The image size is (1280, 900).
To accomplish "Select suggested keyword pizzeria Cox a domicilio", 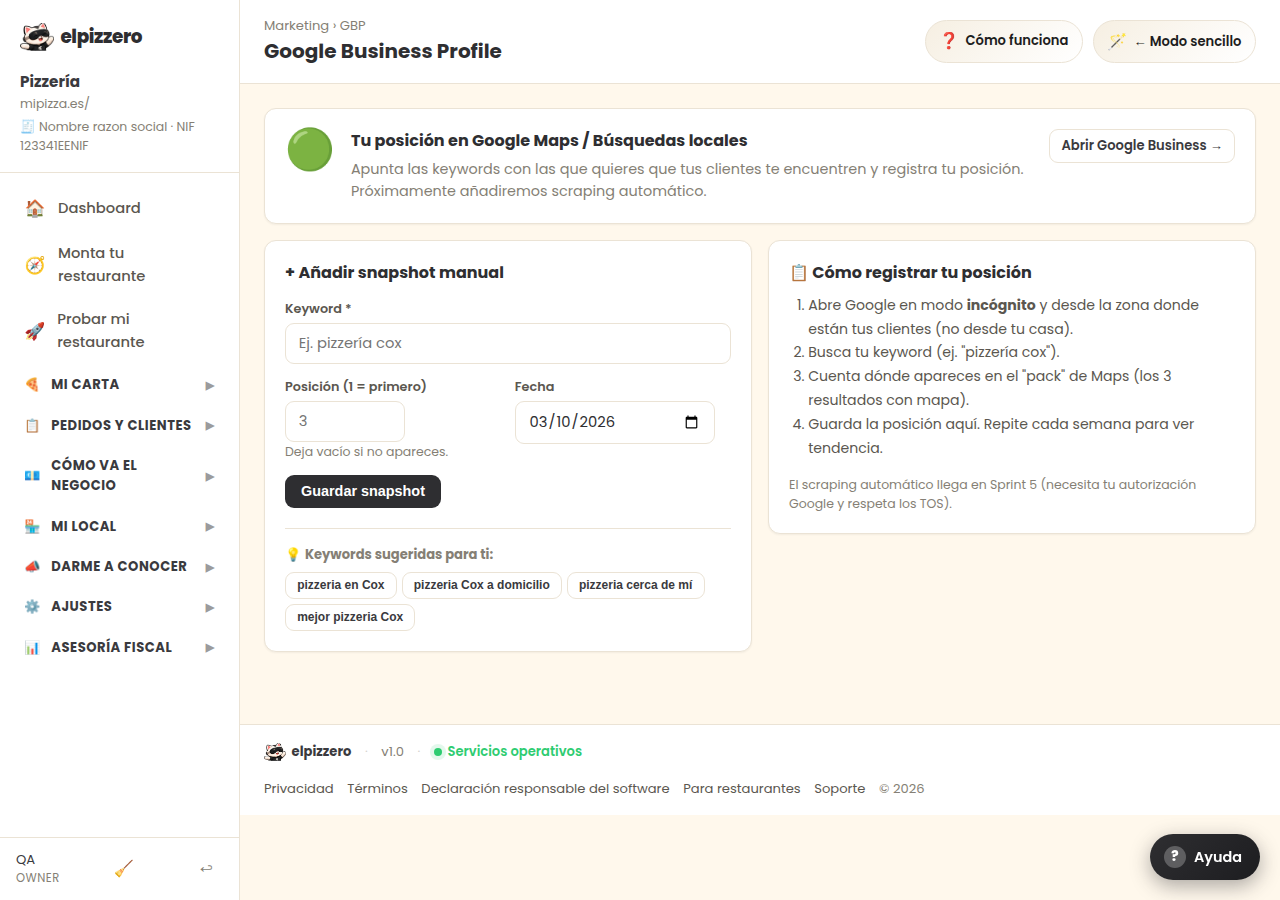I will click(482, 585).
